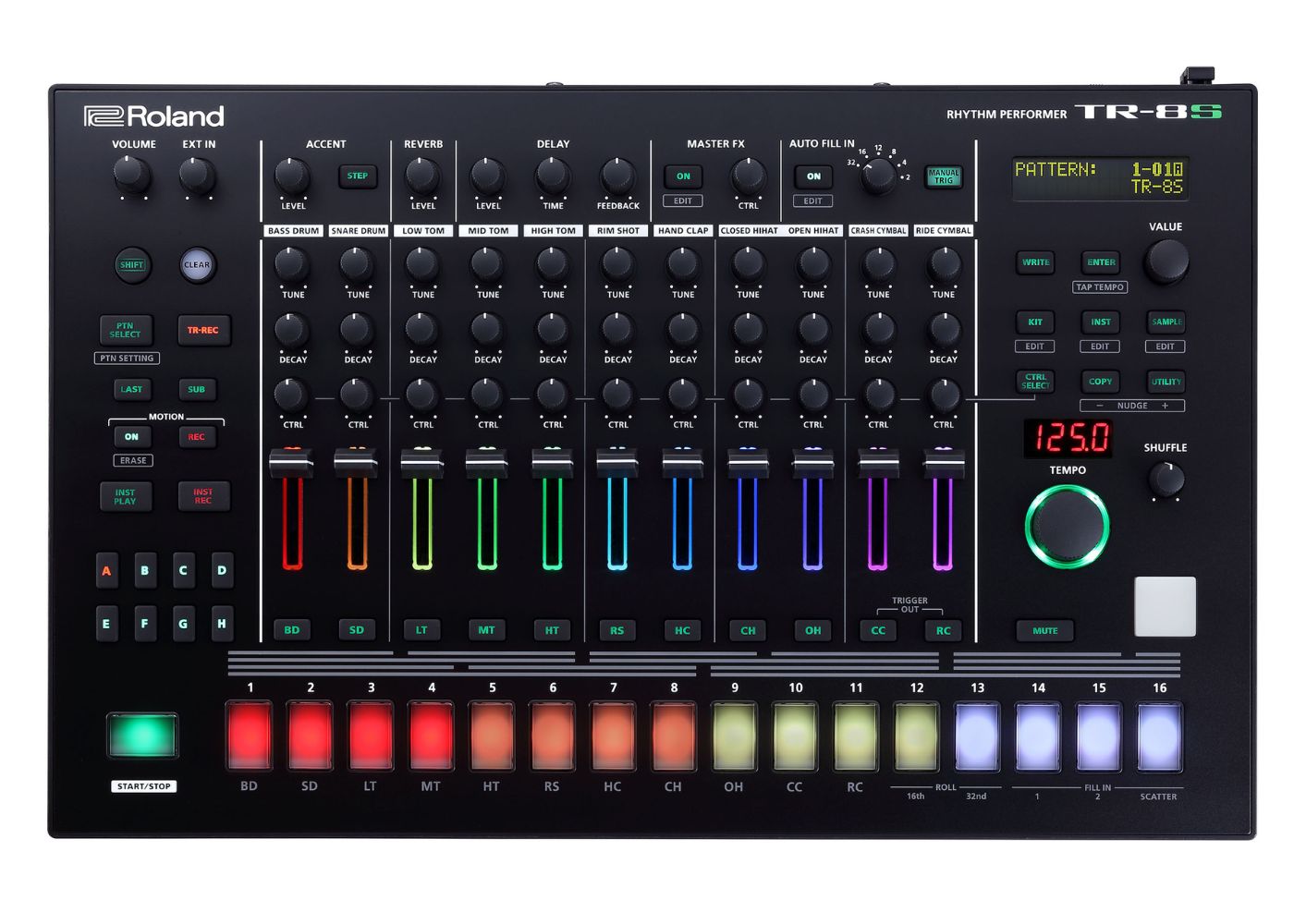Click the red 125.0 tempo display
The image size is (1294, 924).
[x=1068, y=437]
